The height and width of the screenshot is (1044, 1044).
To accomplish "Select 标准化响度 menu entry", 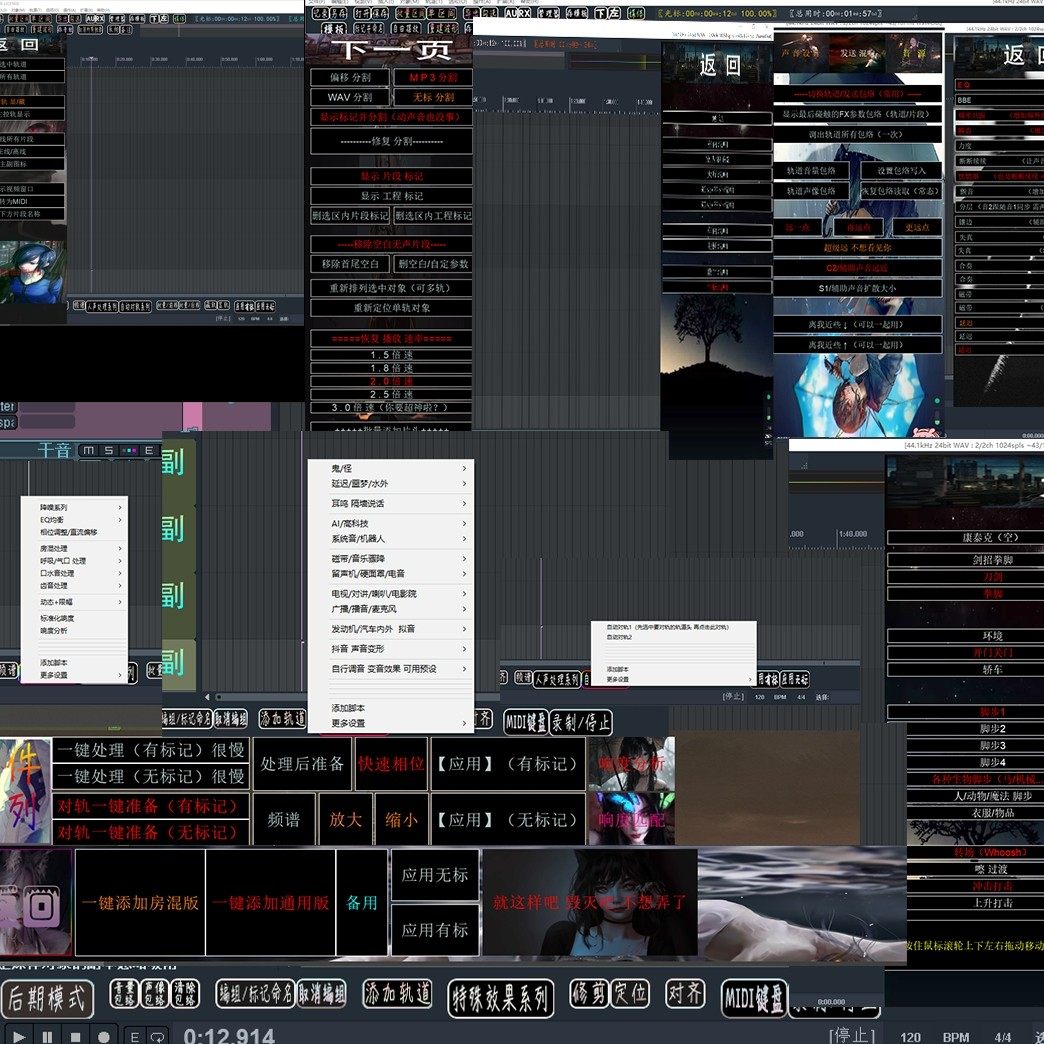I will pos(75,619).
